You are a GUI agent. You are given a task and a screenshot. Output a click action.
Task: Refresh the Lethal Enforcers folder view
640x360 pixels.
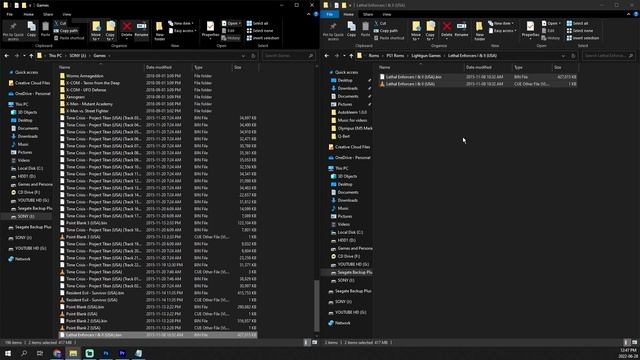point(573,56)
